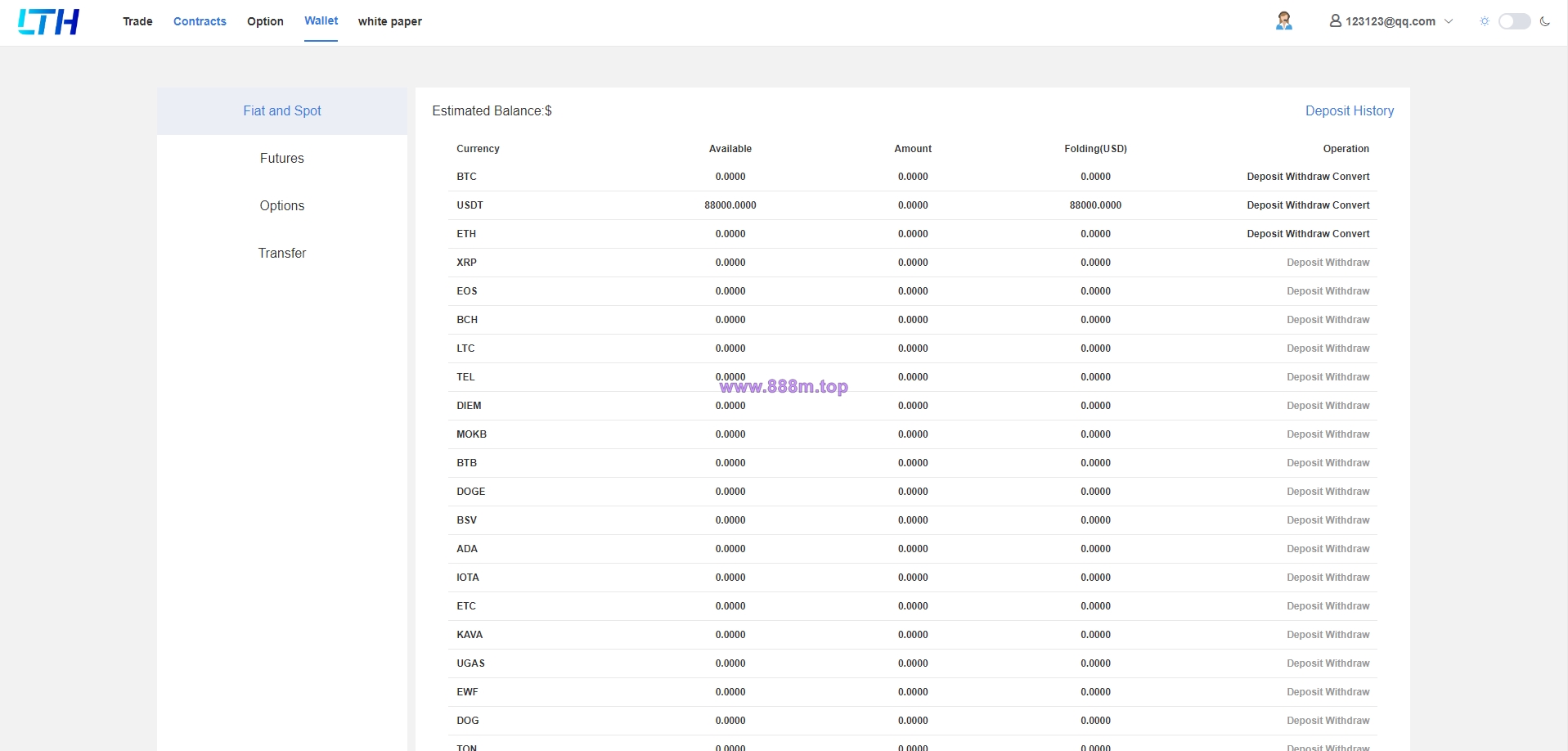The image size is (1568, 751).
Task: Click USDT Folding(USD) value 88000.0000
Action: click(1095, 205)
